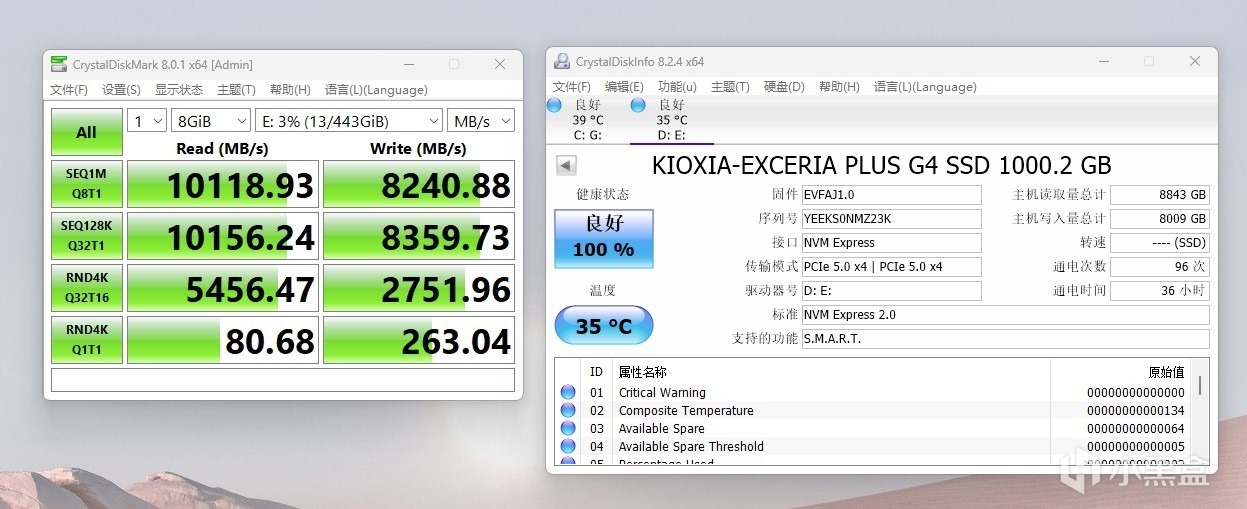
Task: Run all benchmarks with the All button
Action: 87,132
